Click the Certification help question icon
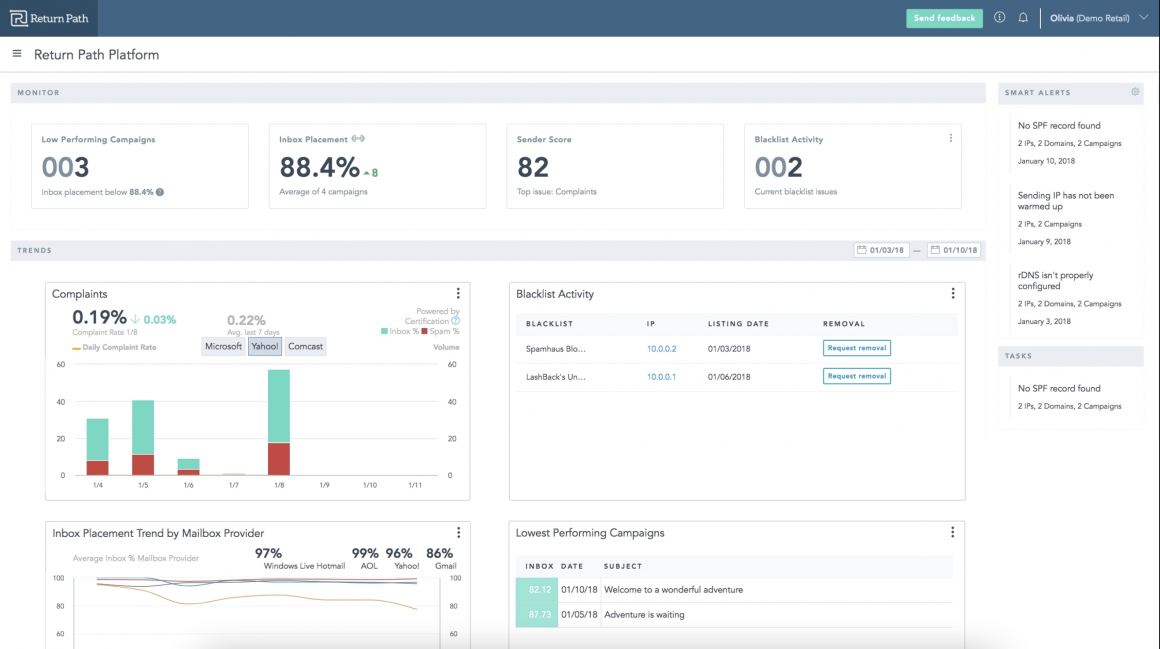The height and width of the screenshot is (649, 1160). tap(456, 321)
